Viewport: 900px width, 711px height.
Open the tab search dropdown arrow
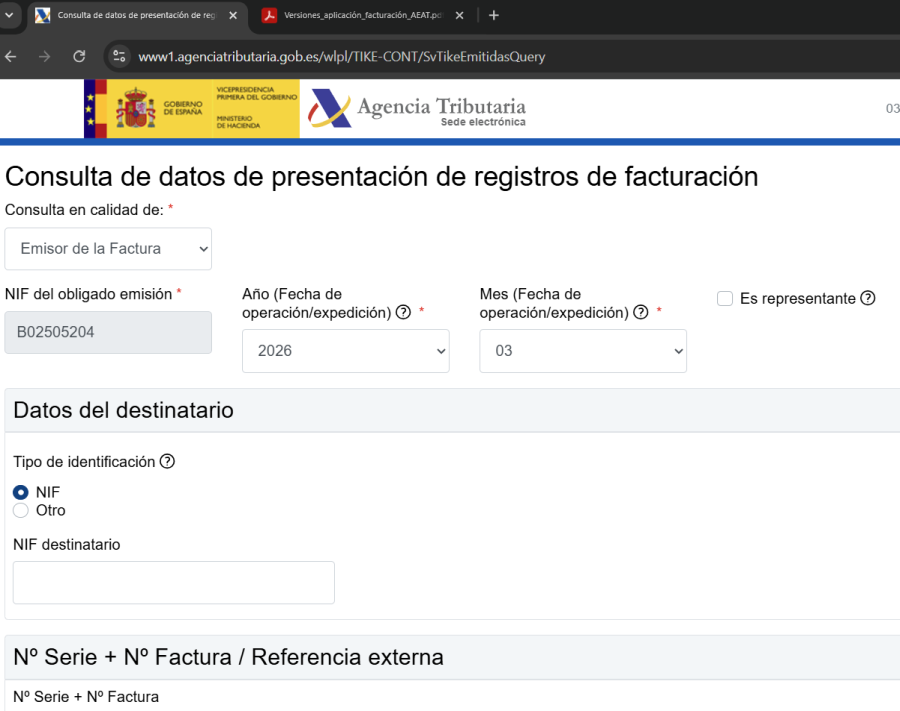(x=9, y=15)
